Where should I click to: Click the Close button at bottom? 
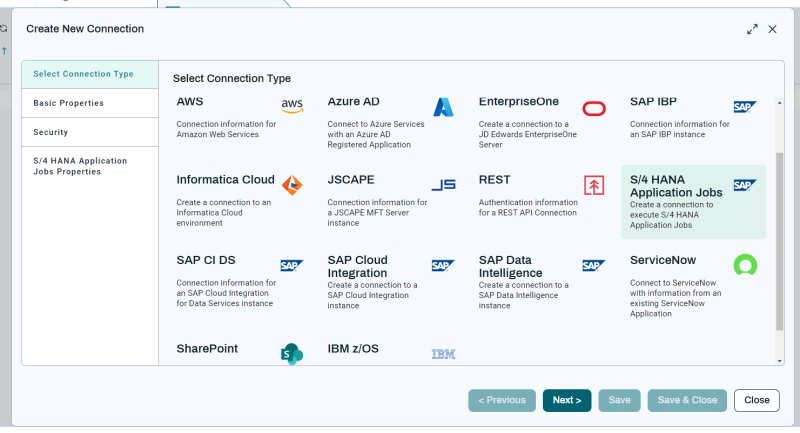[757, 400]
